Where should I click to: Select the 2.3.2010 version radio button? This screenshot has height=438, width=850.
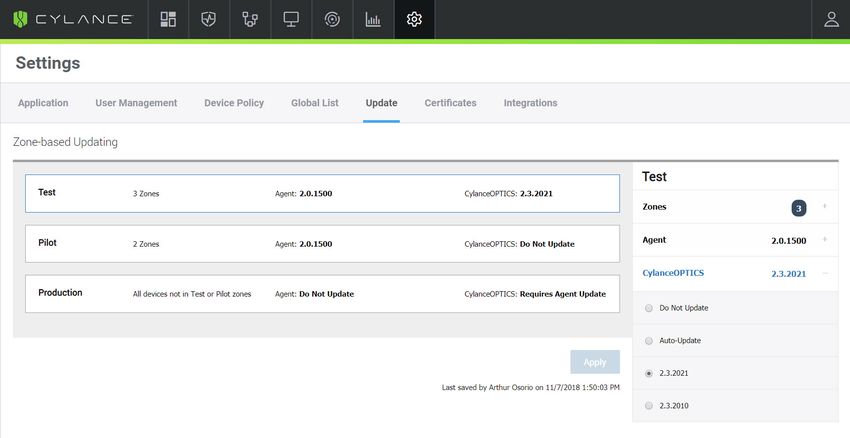point(649,405)
